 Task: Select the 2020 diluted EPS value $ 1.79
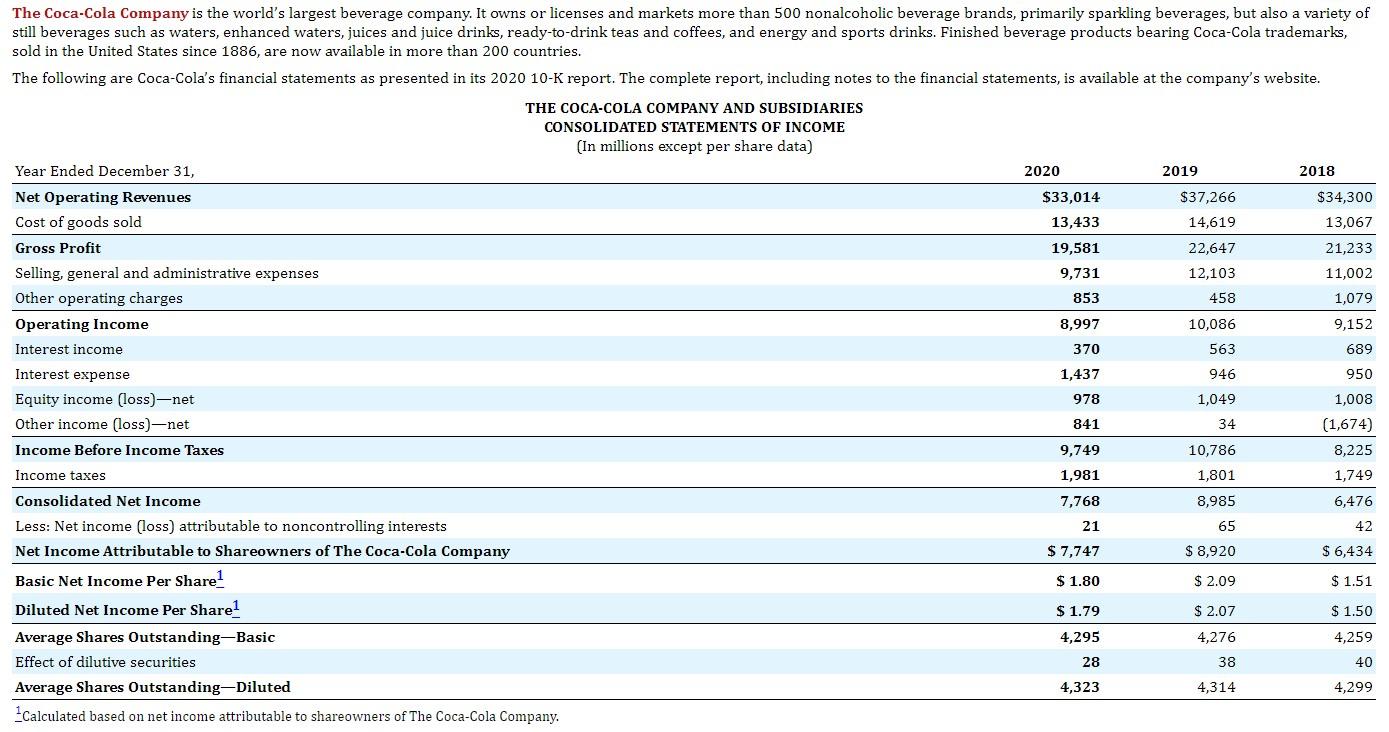(1078, 610)
